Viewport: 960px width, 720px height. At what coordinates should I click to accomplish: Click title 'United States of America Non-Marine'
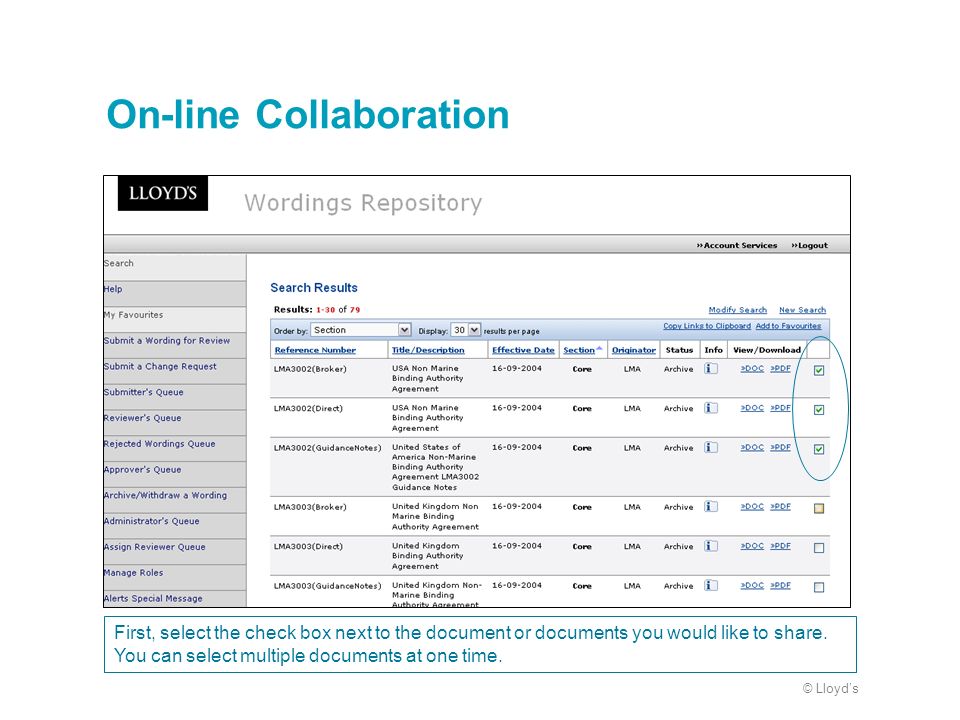tap(434, 452)
